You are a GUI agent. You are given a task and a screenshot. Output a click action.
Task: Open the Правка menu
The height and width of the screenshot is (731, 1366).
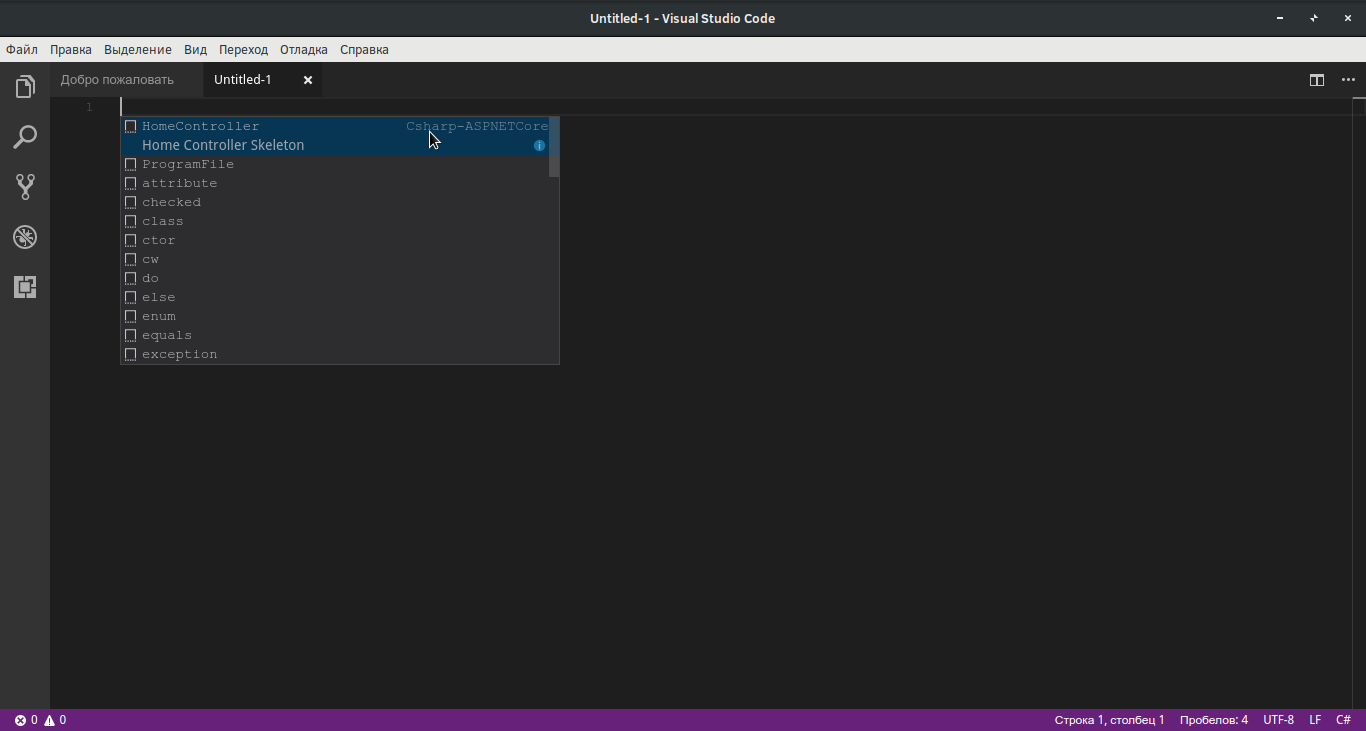point(71,49)
